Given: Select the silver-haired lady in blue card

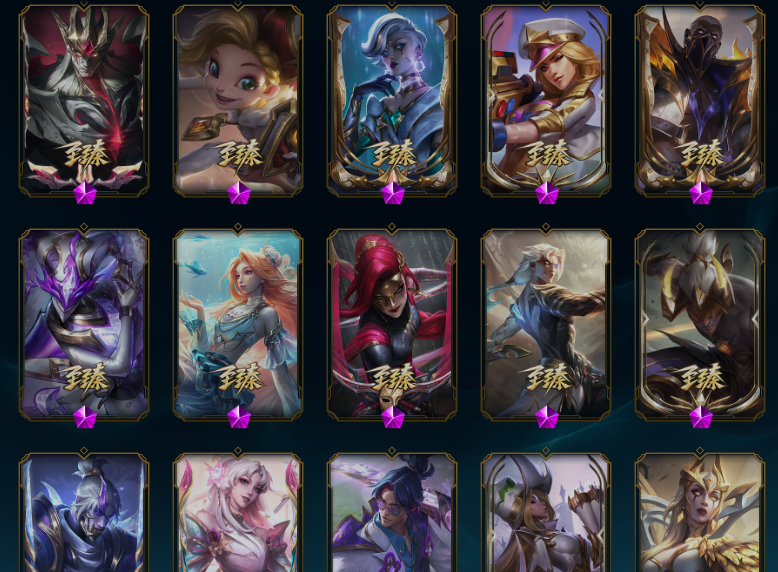Looking at the screenshot, I should (x=391, y=101).
